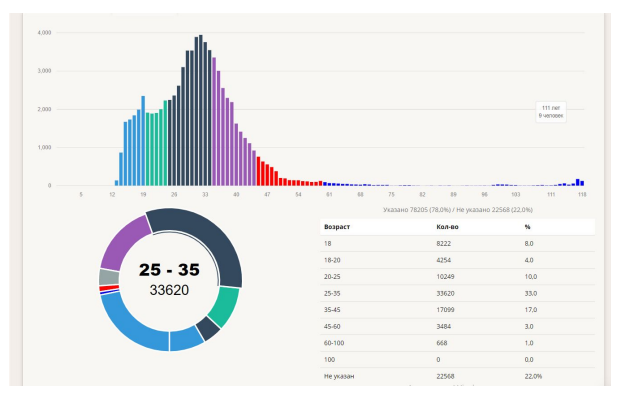Click the tallest purple histogram bar
Viewport: 623px width, 405px height.
coord(214,122)
